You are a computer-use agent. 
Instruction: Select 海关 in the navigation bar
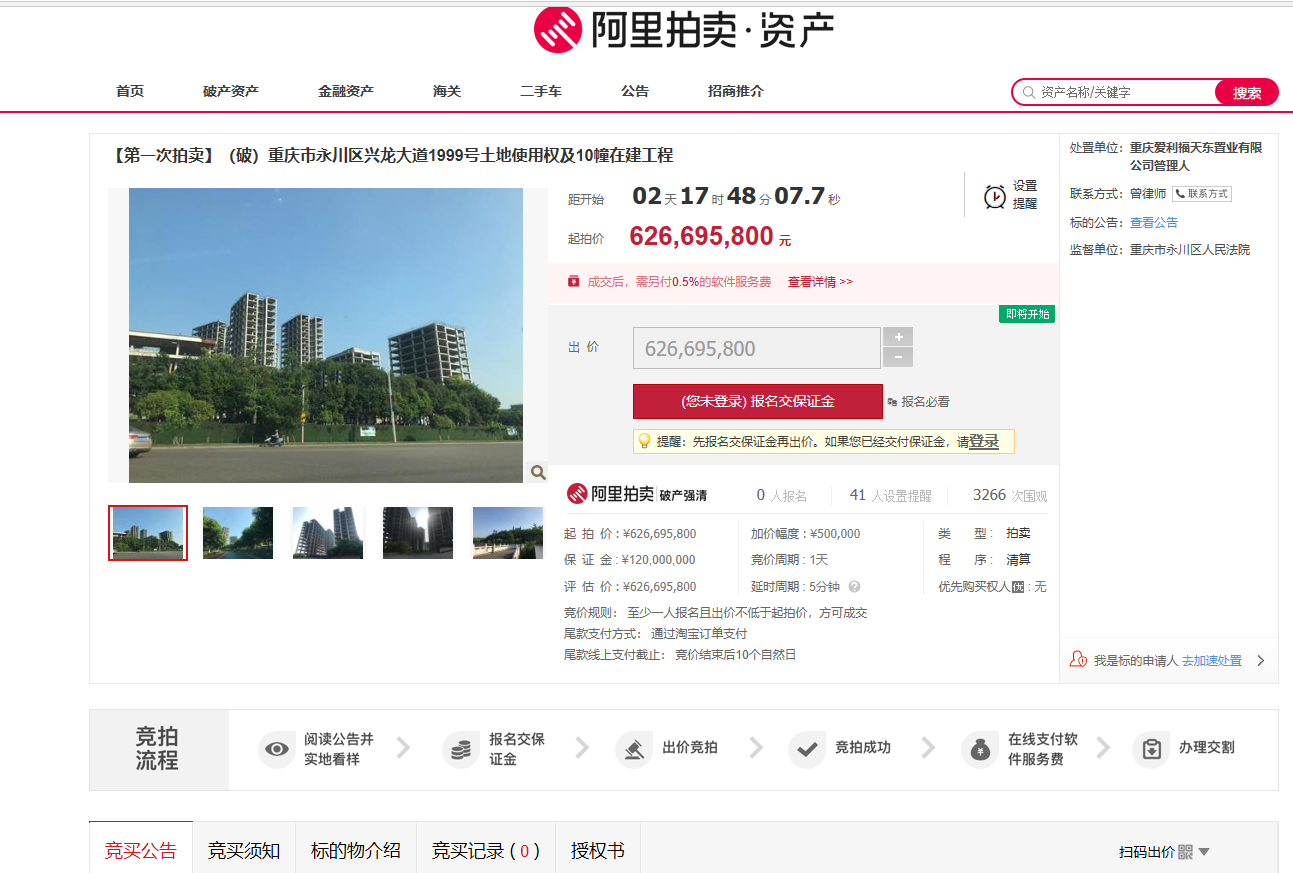[x=447, y=91]
